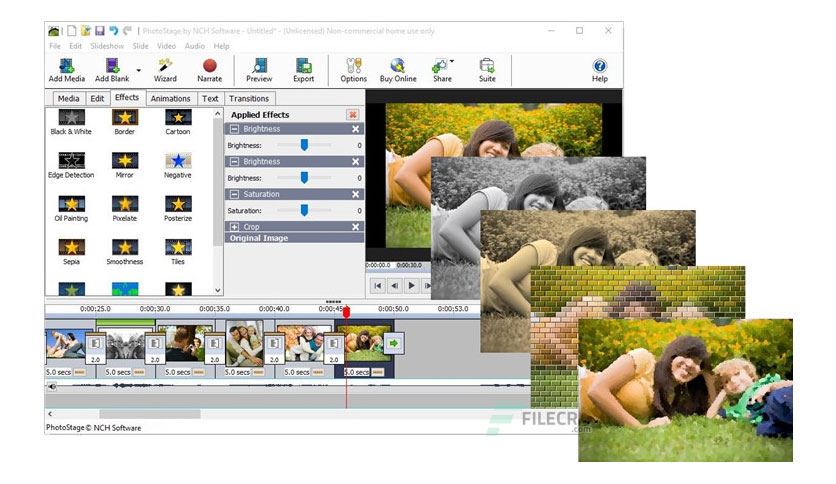This screenshot has height=484, width=836.
Task: Play the slideshow preview
Action: [x=411, y=286]
